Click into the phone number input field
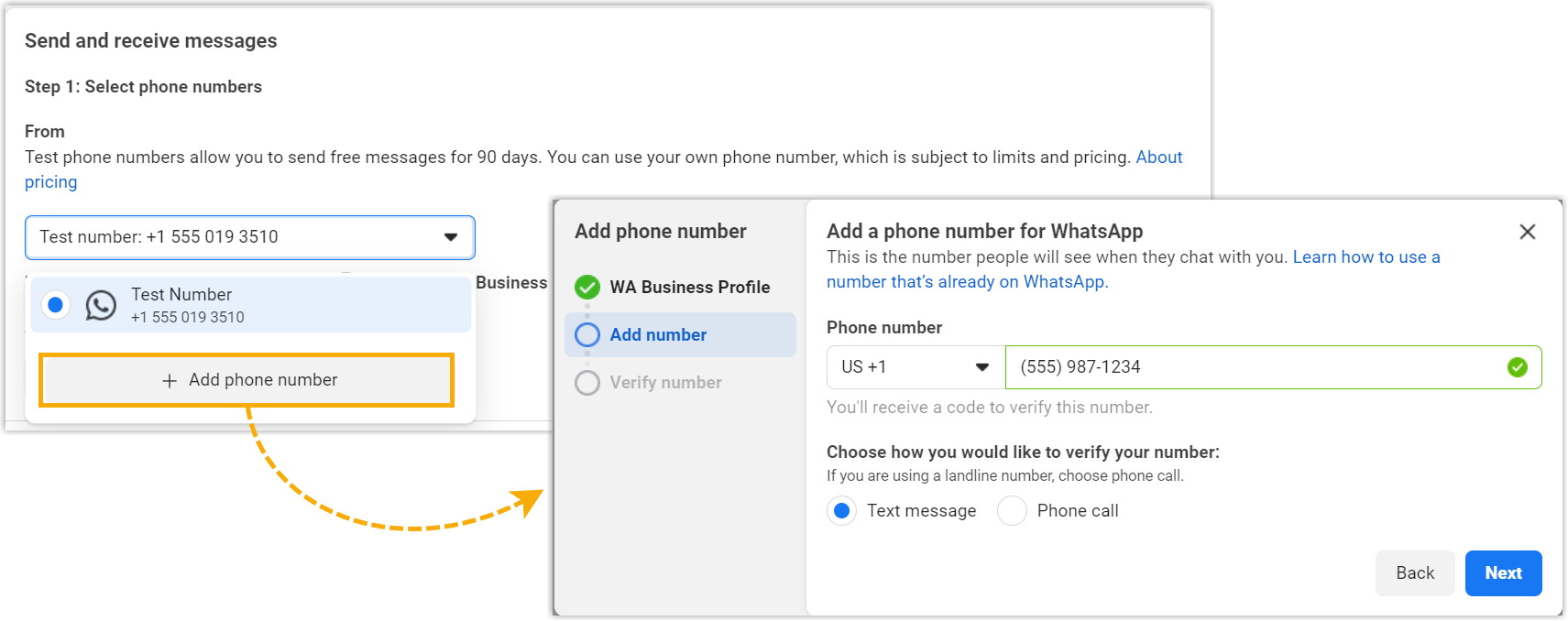This screenshot has height=621, width=1568. [x=1255, y=367]
